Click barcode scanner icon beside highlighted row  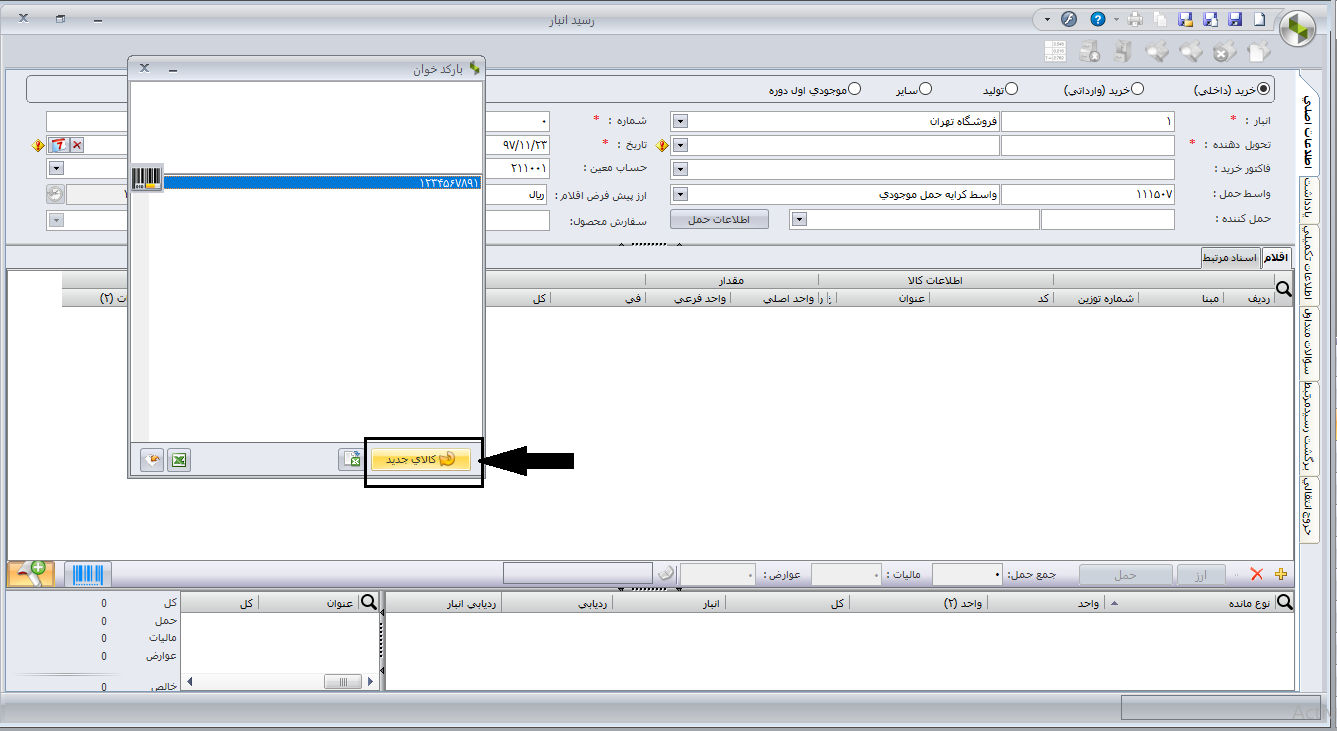[x=147, y=179]
